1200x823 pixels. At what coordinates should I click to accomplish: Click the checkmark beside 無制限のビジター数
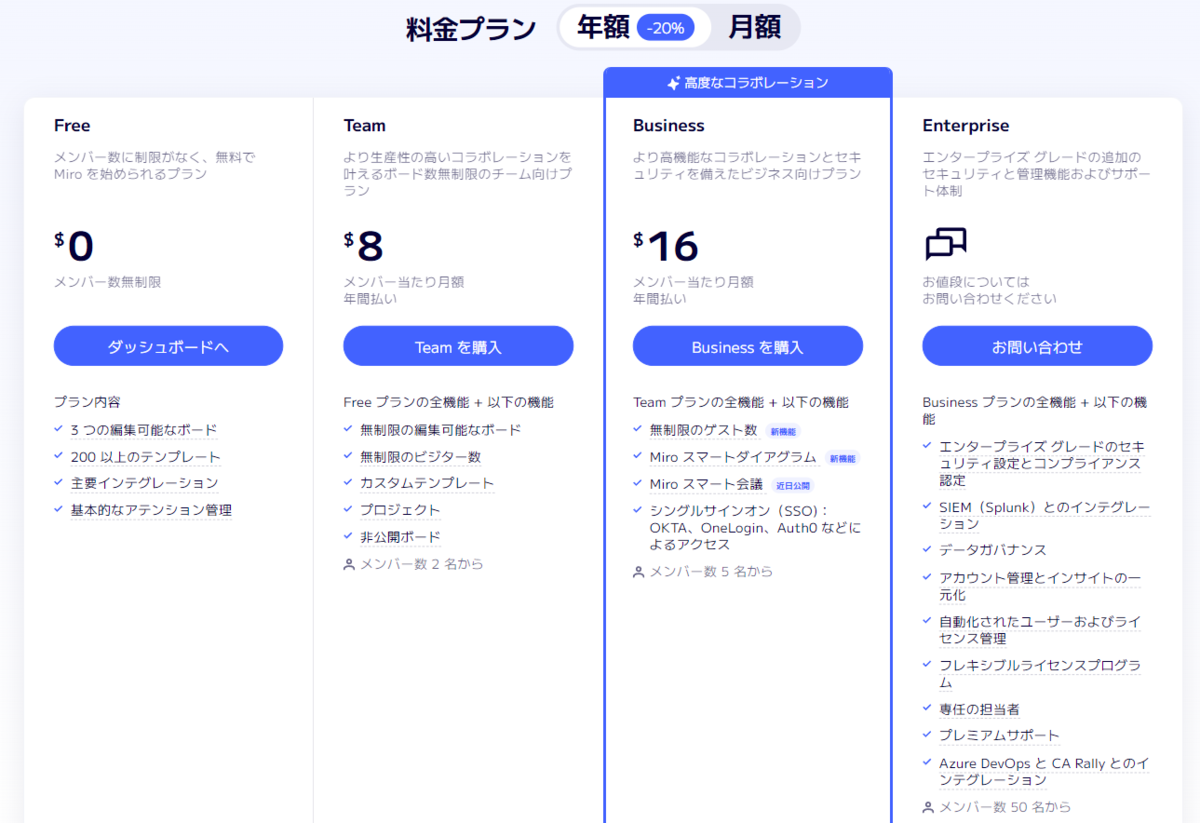coord(349,457)
